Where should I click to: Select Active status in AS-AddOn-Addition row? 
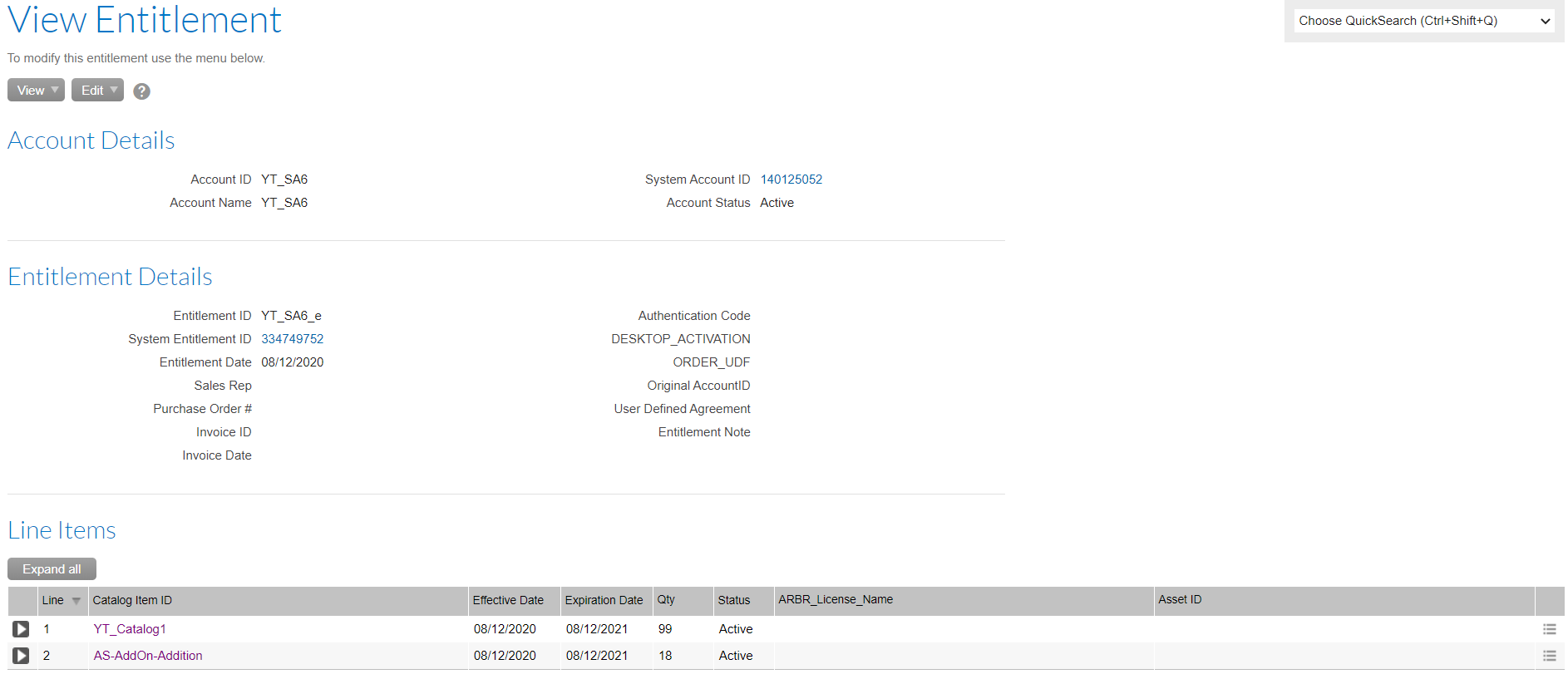(x=736, y=656)
